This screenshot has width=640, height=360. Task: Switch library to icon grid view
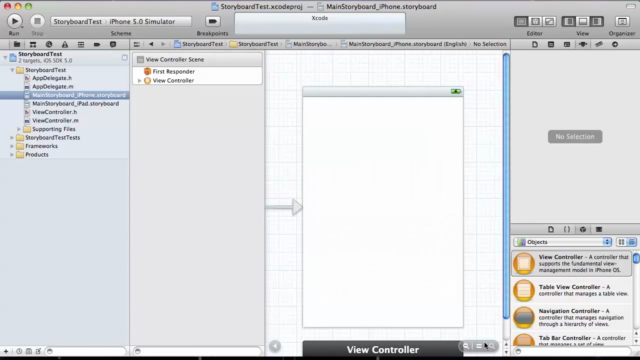click(621, 242)
